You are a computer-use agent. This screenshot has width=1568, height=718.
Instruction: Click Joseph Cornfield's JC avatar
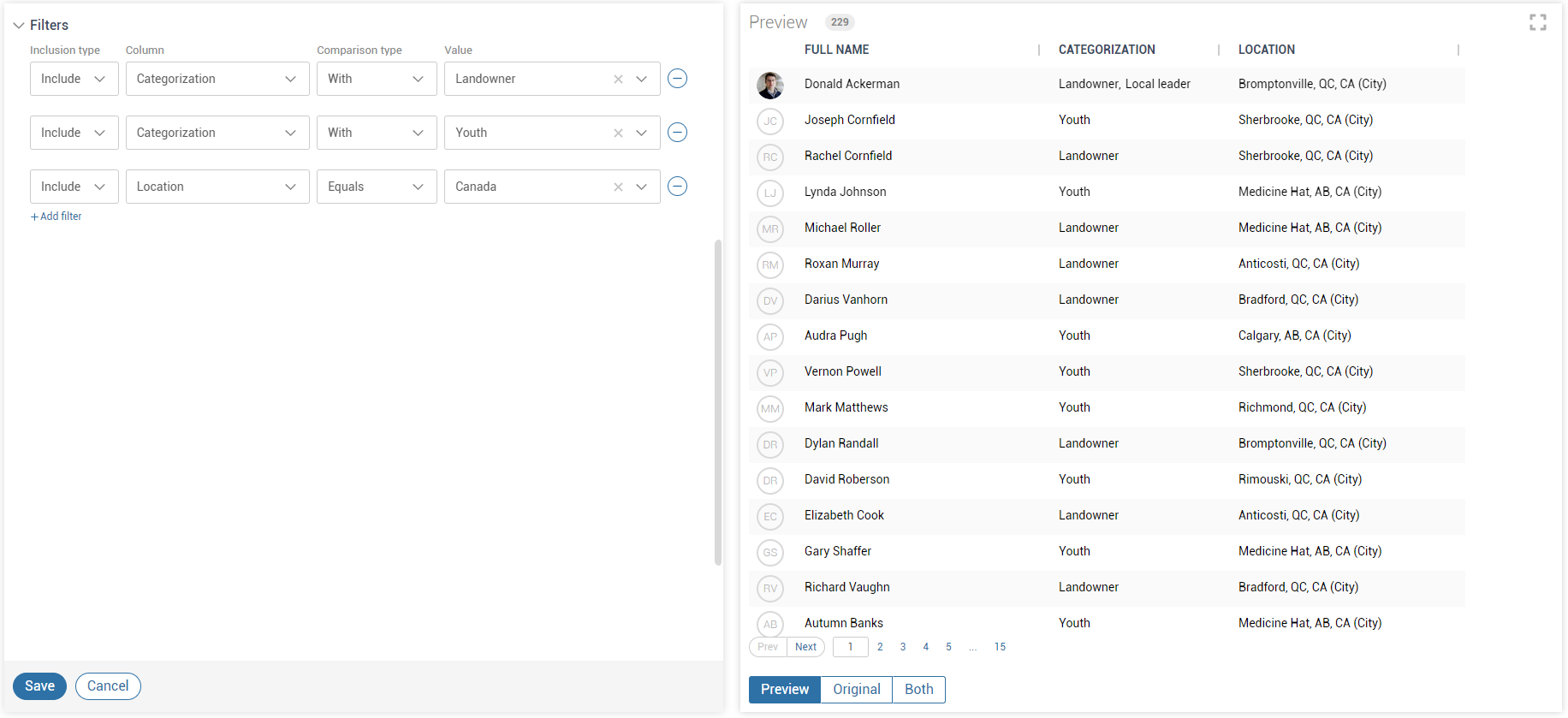coord(770,121)
